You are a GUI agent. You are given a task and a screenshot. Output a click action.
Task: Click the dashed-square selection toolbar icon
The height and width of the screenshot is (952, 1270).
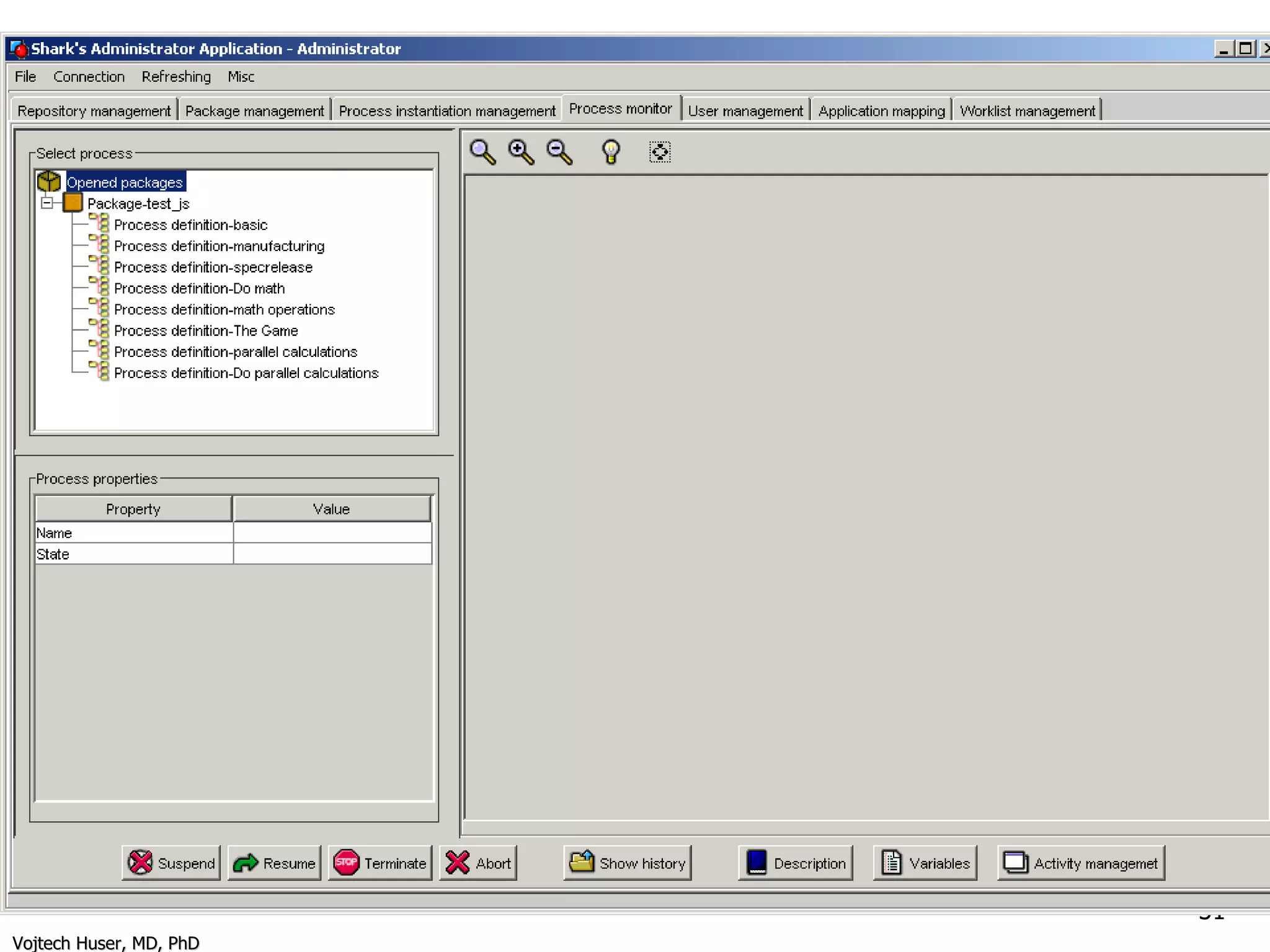pyautogui.click(x=660, y=152)
